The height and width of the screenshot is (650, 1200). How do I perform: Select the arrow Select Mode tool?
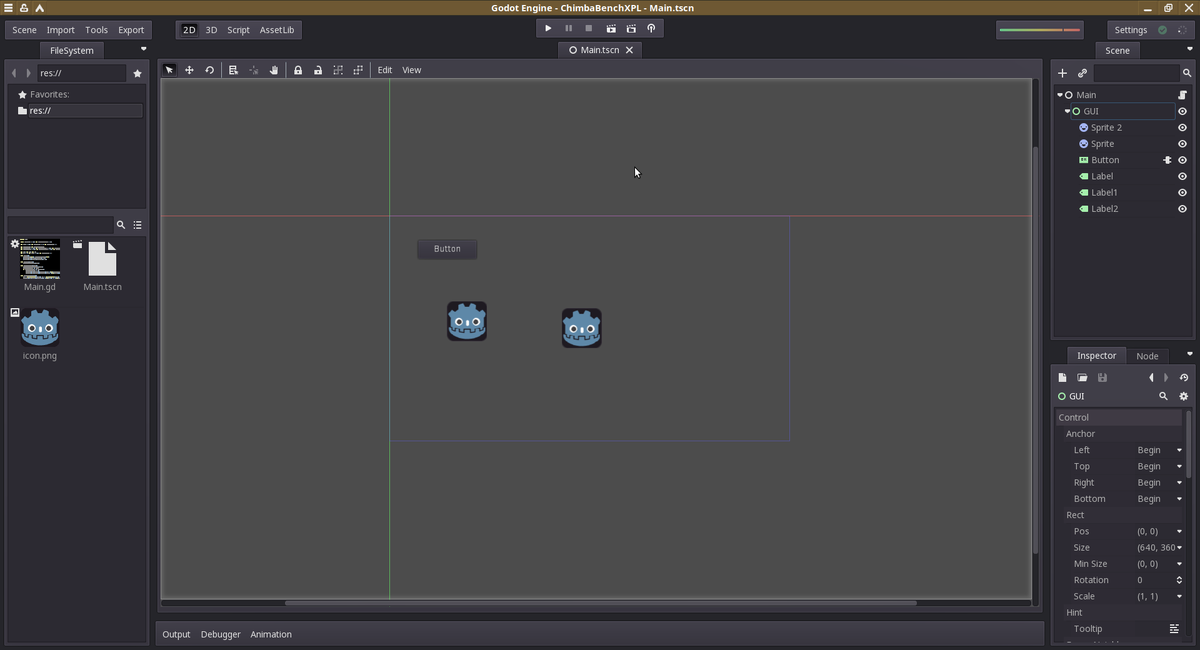[169, 70]
